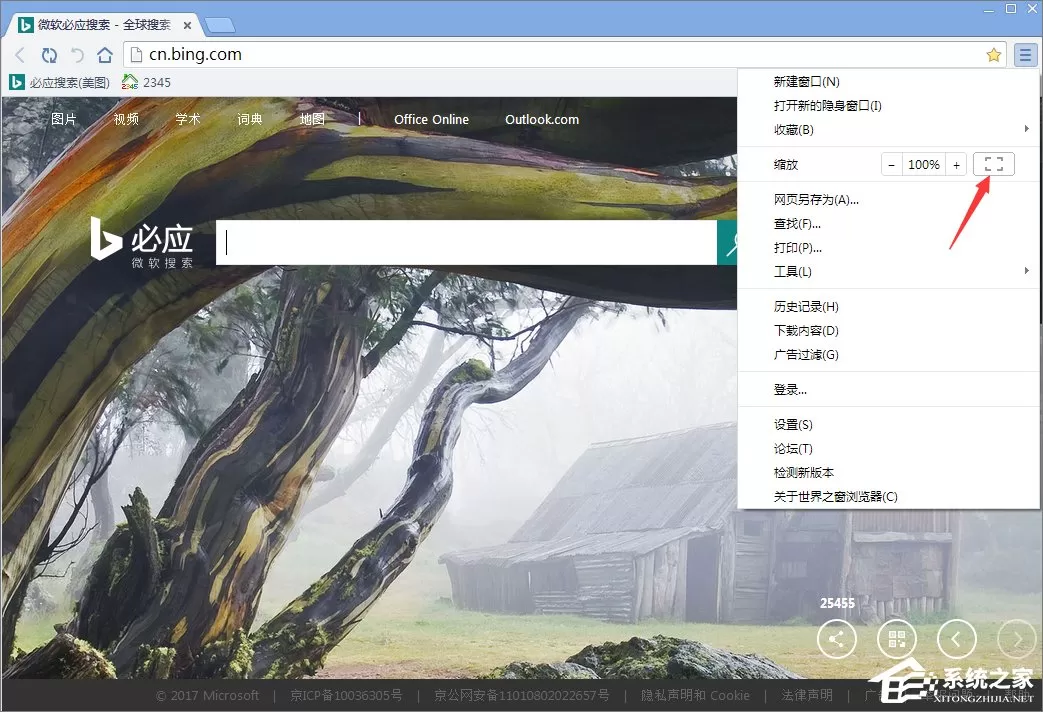
Task: Open 学术 in Bing navigation
Action: [188, 119]
